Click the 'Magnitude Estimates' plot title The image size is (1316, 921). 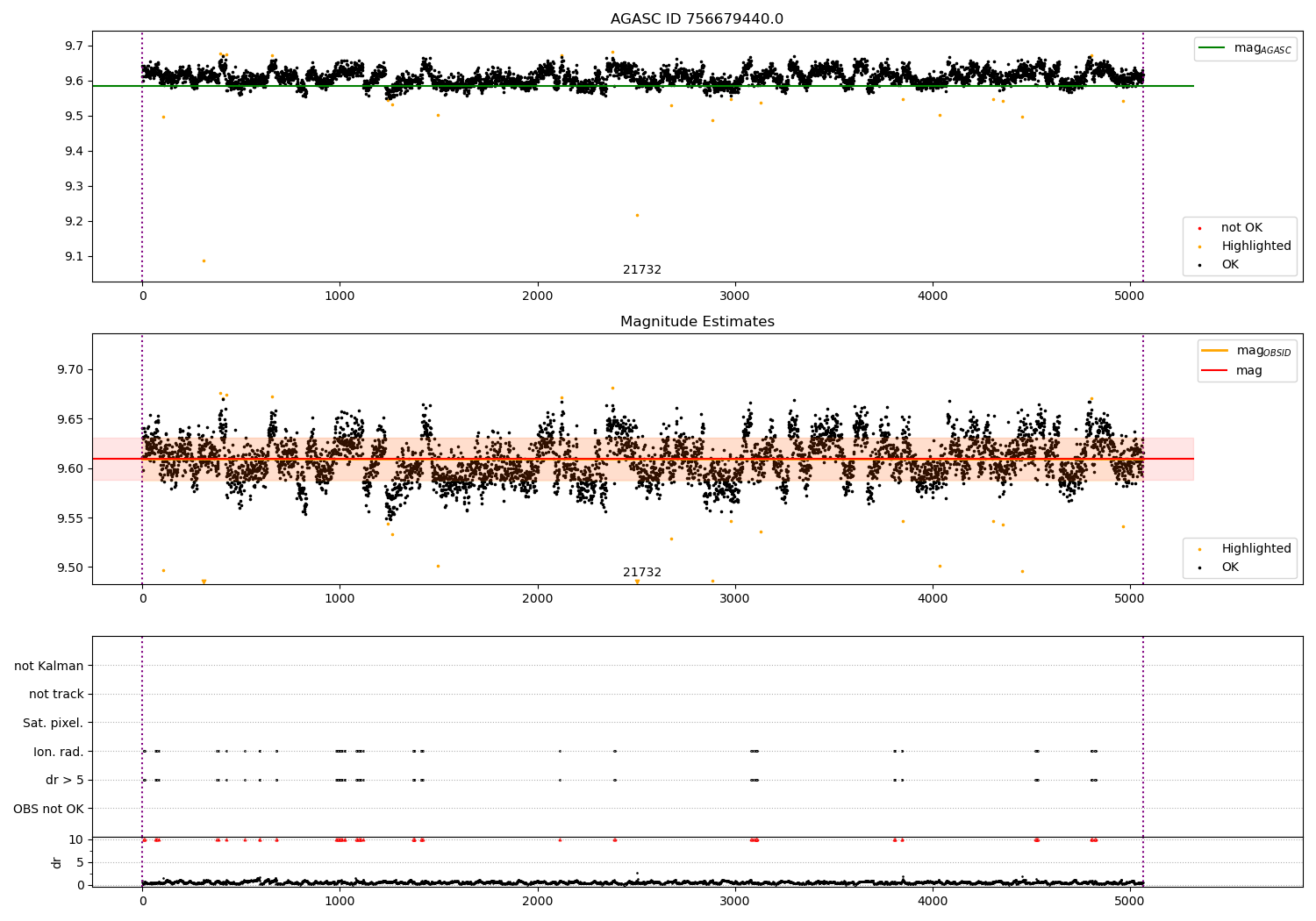point(697,322)
